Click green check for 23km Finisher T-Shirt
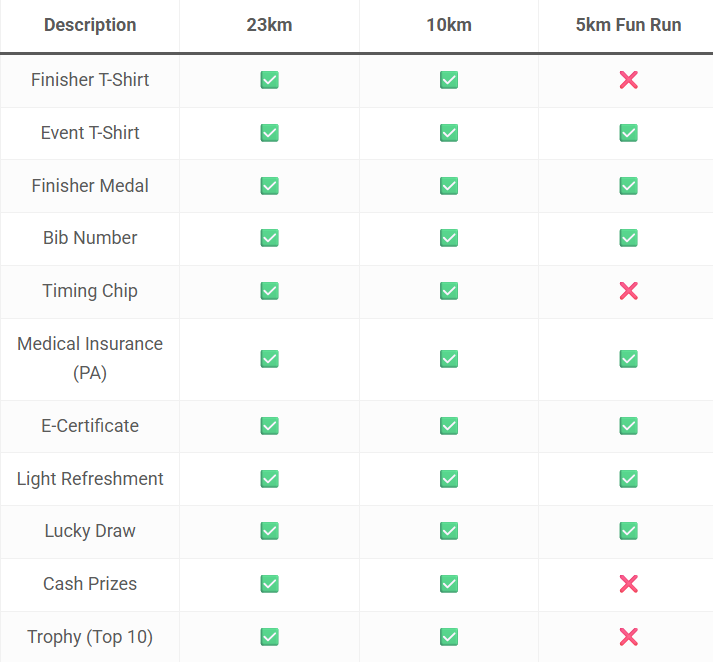The image size is (713, 662). 269,80
